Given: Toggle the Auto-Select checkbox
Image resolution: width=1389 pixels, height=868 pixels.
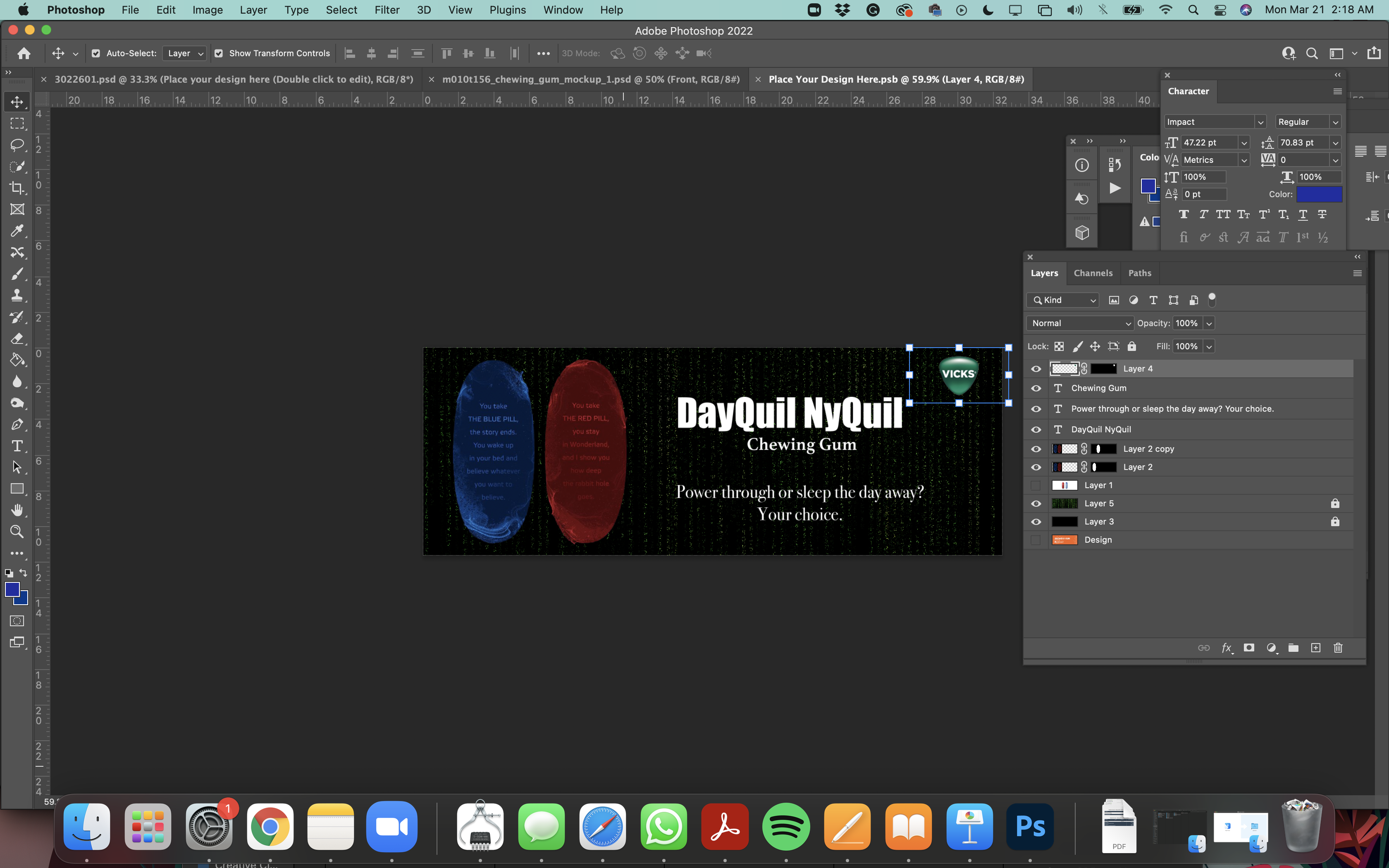Looking at the screenshot, I should point(96,53).
